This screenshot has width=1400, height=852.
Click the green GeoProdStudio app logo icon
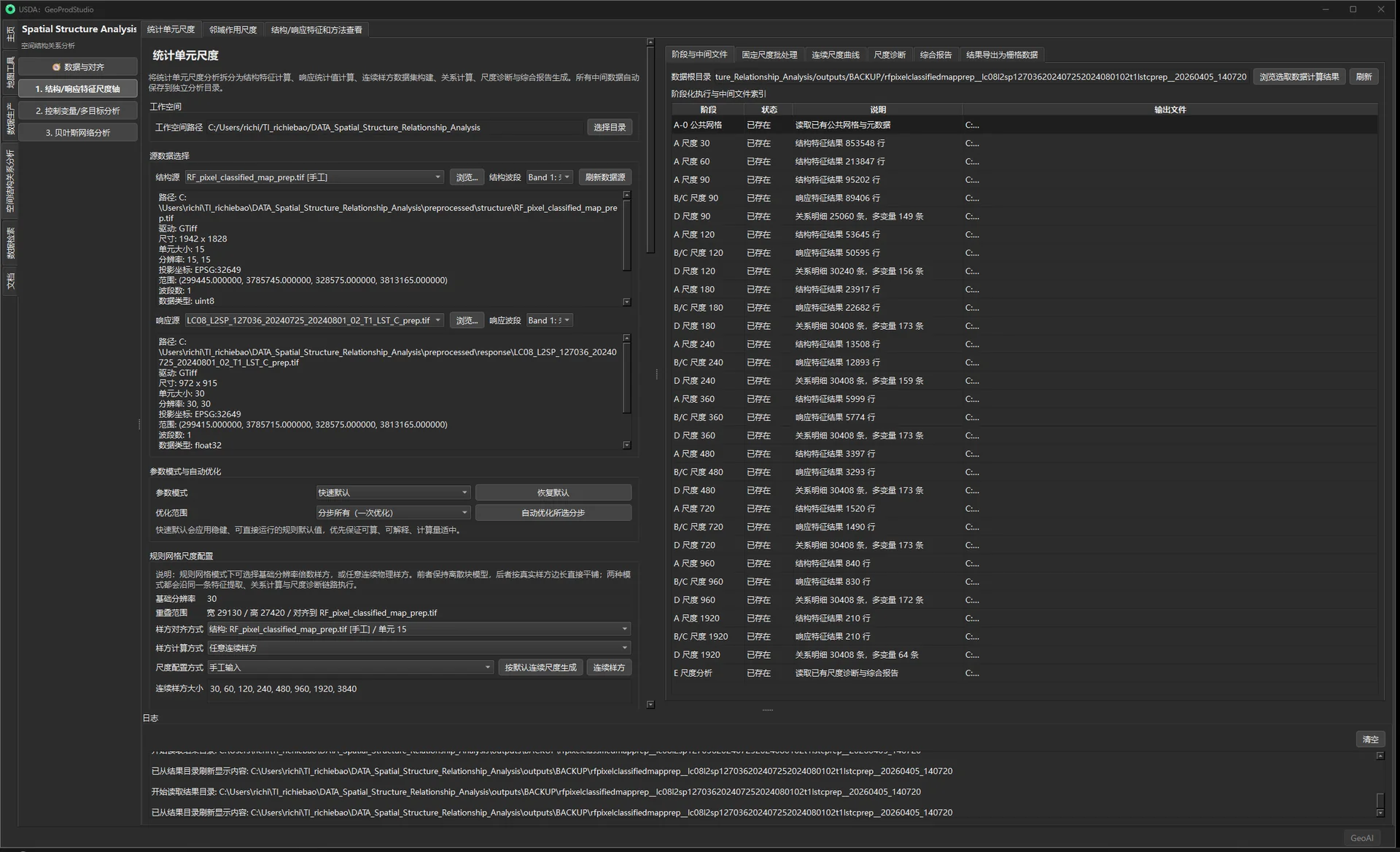10,9
